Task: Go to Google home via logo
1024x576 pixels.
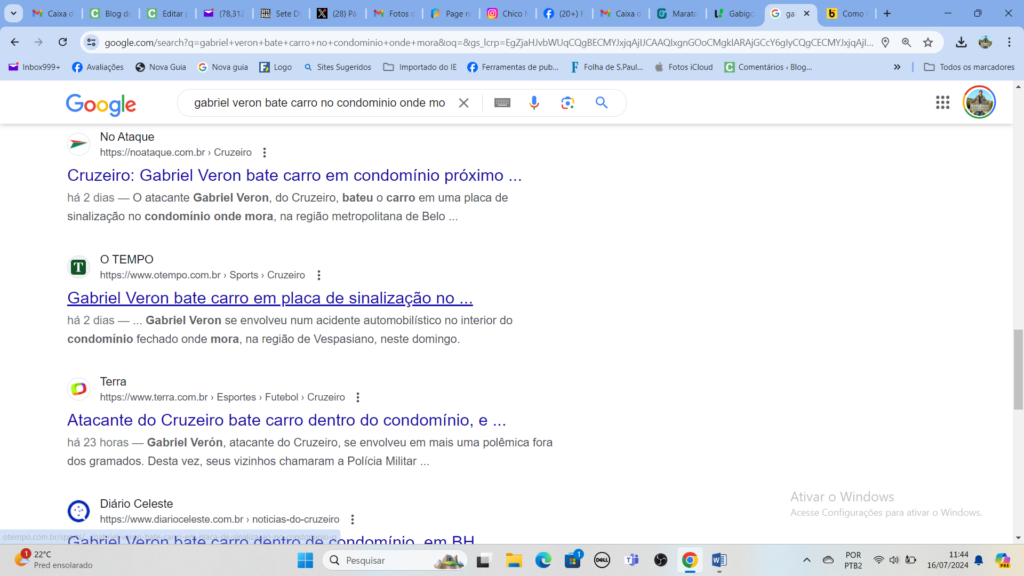Action: (x=101, y=104)
